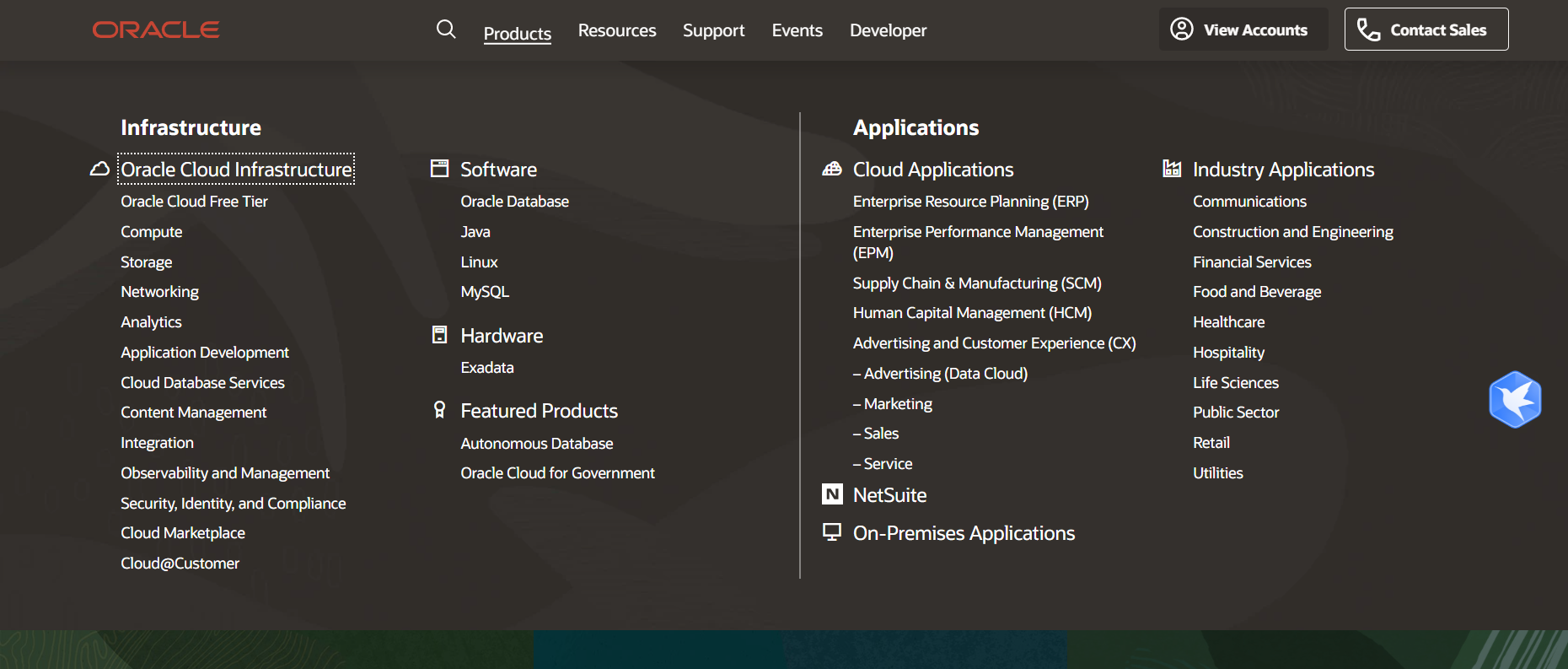Open On-Premises Applications
This screenshot has height=669, width=1568.
tap(964, 533)
